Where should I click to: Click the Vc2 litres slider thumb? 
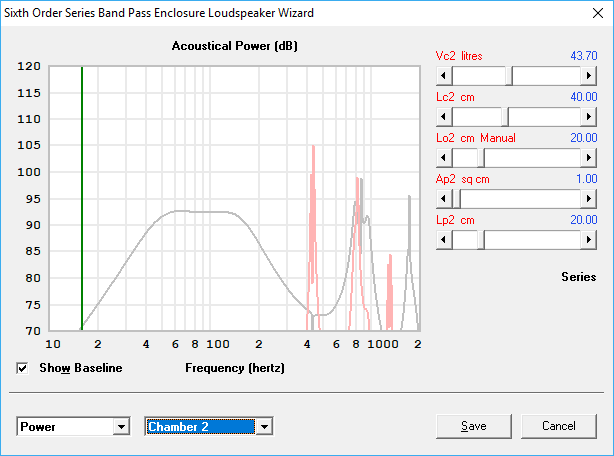(x=509, y=76)
